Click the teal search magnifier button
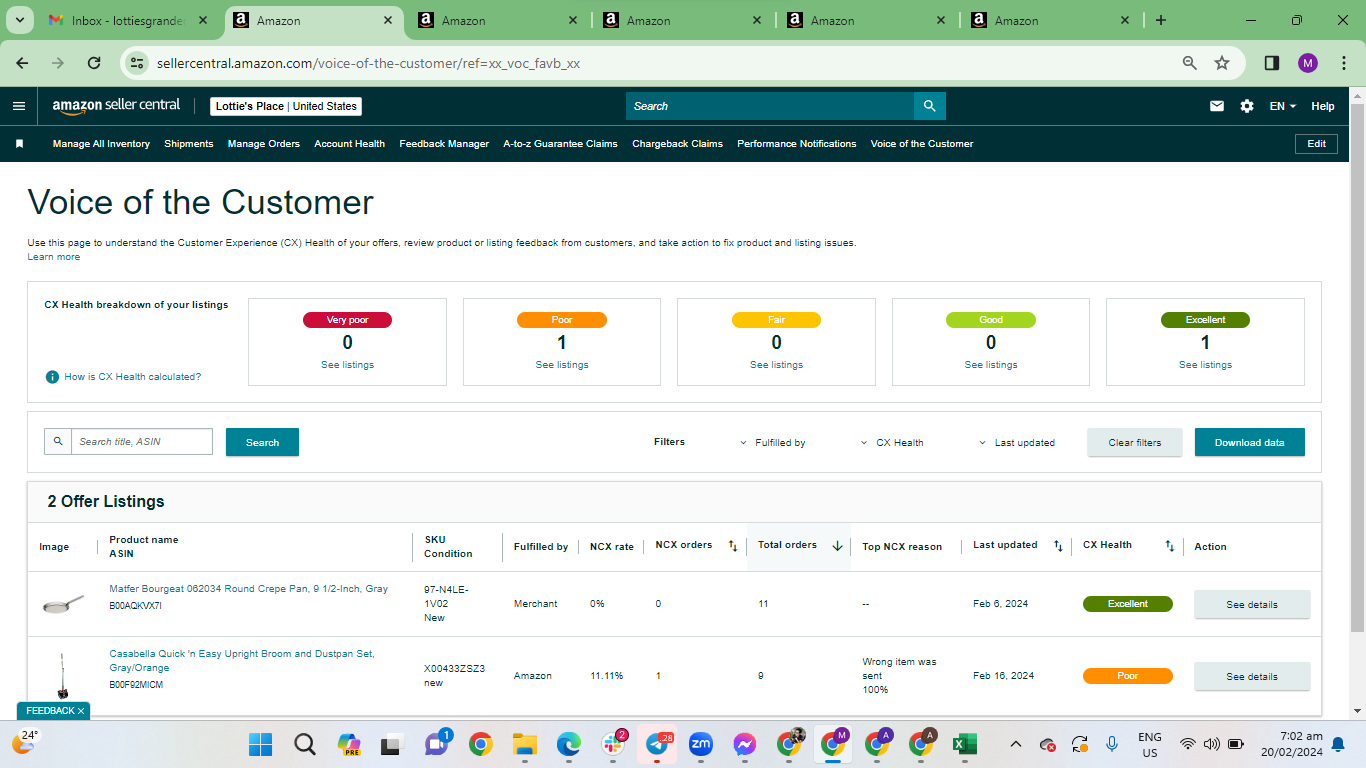 (930, 106)
